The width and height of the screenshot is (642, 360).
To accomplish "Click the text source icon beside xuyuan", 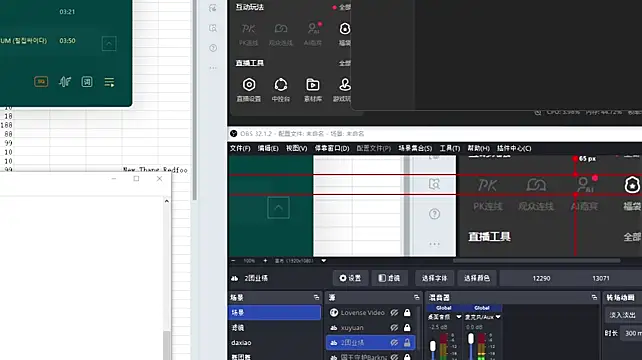I will click(334, 328).
